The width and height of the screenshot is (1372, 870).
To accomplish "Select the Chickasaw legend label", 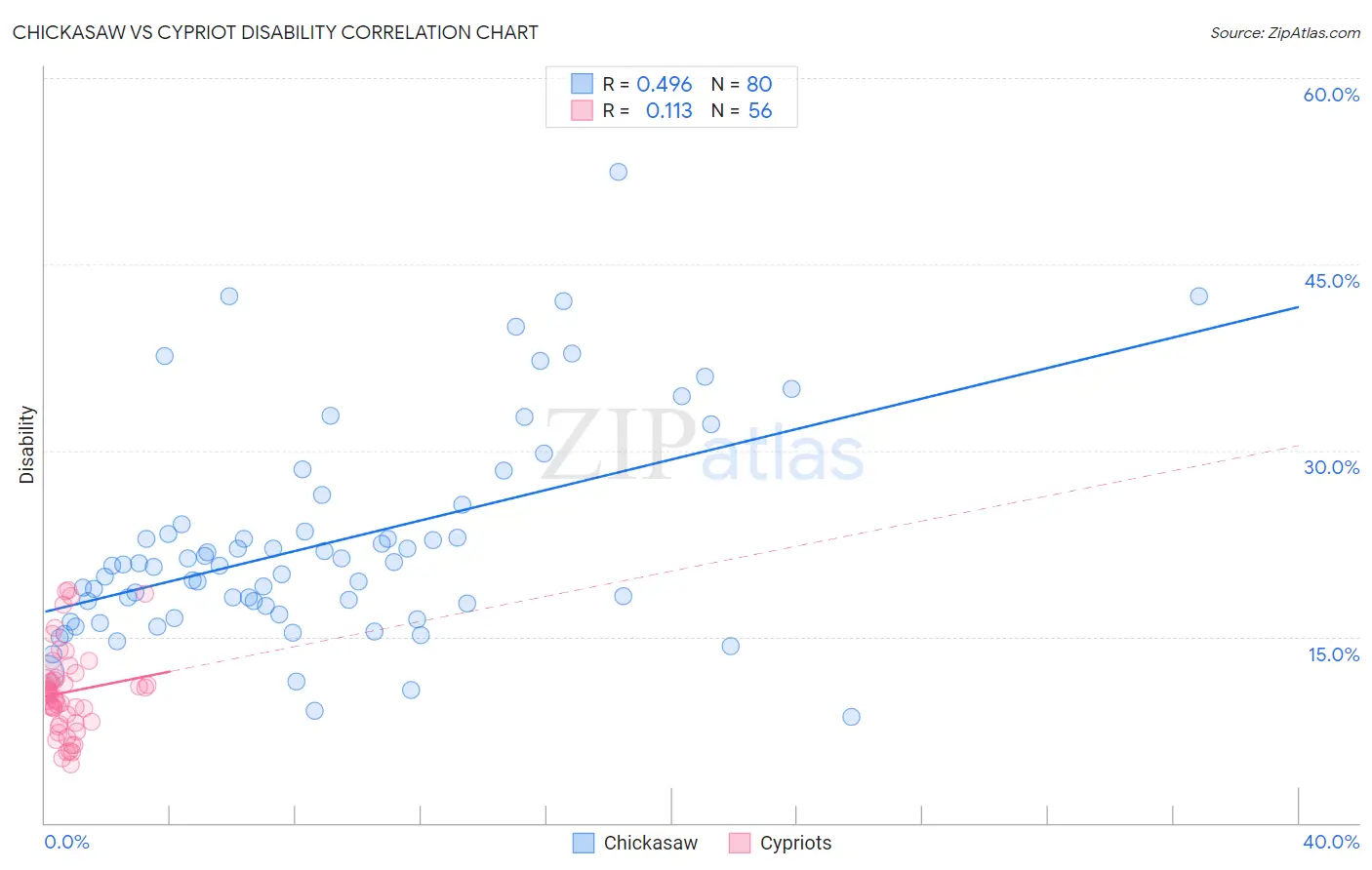I will (x=651, y=843).
